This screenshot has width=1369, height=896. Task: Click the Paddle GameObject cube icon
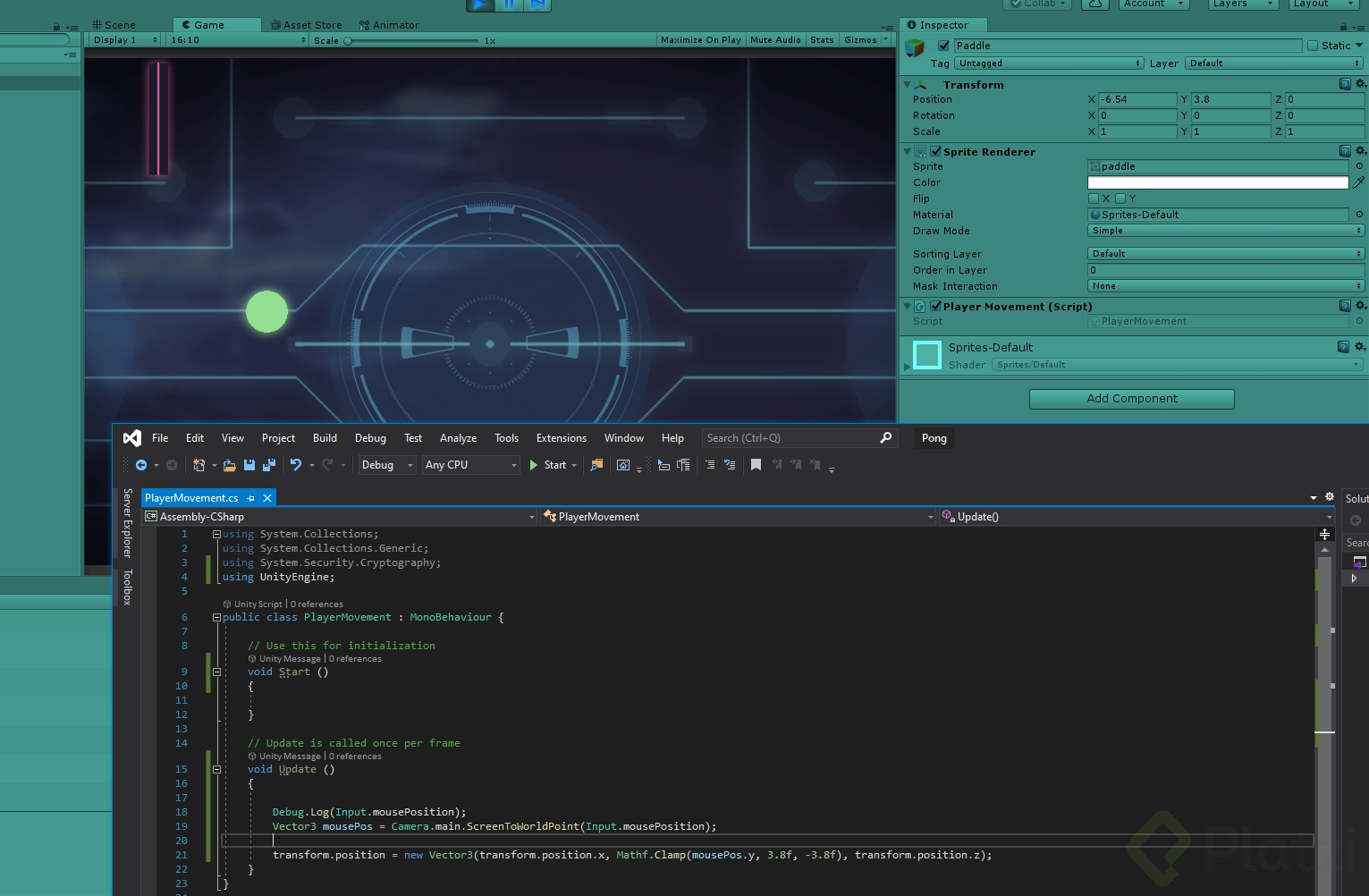point(915,48)
